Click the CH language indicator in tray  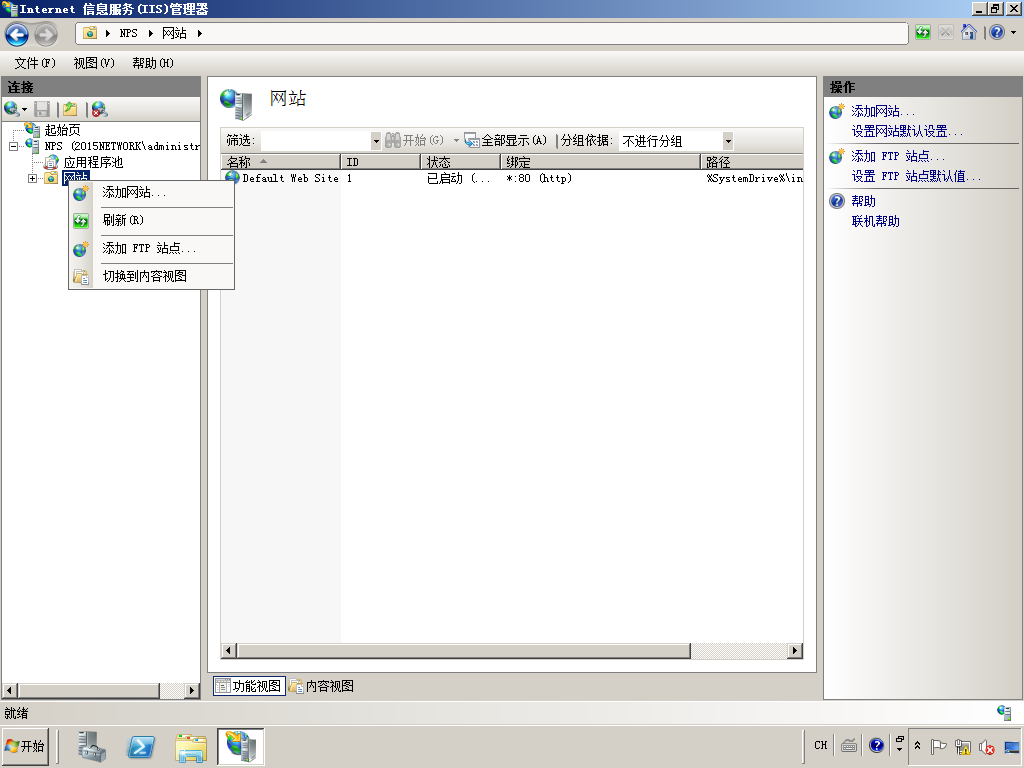point(821,745)
